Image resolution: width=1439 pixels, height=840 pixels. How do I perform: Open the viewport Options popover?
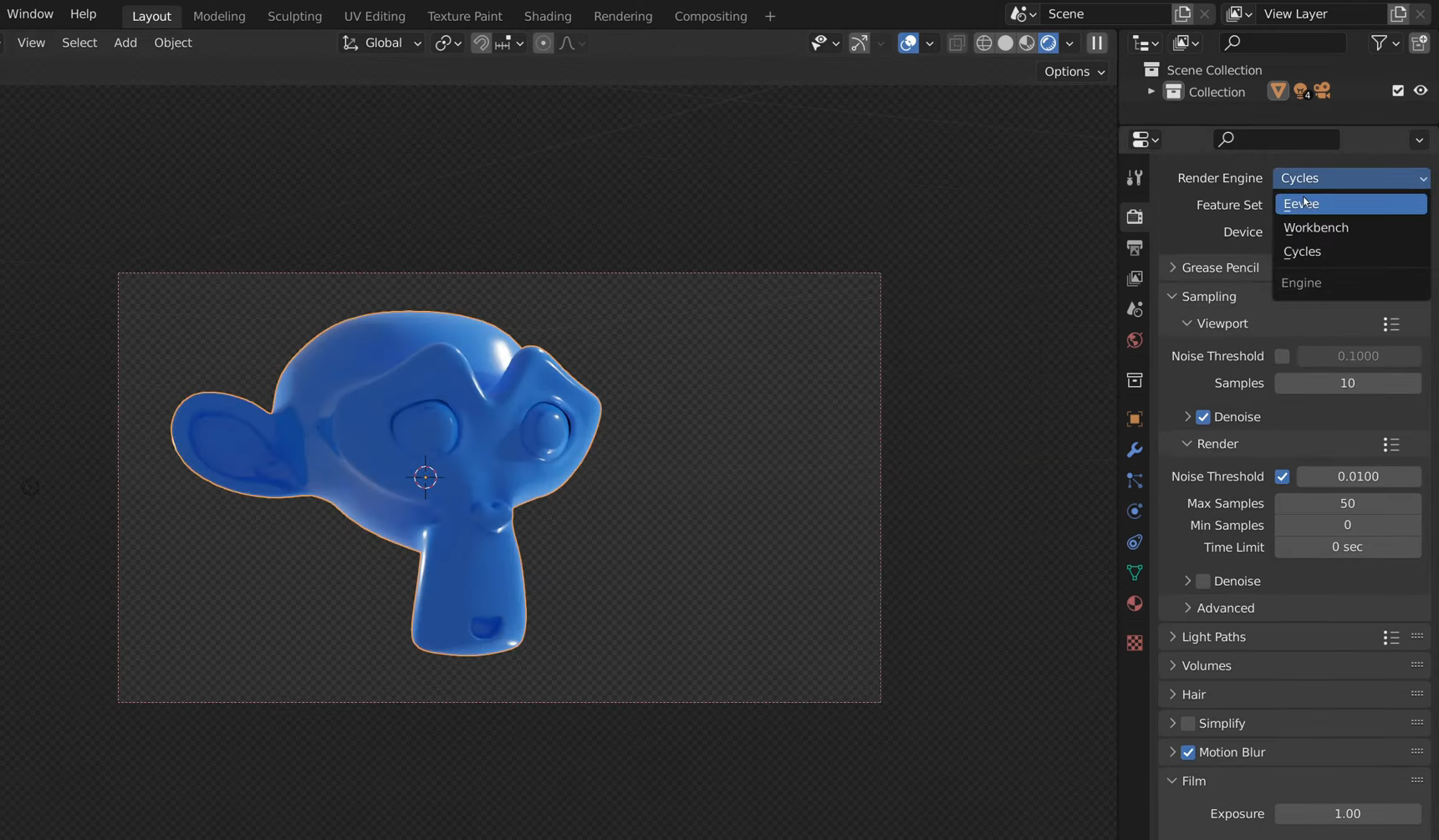pos(1074,72)
